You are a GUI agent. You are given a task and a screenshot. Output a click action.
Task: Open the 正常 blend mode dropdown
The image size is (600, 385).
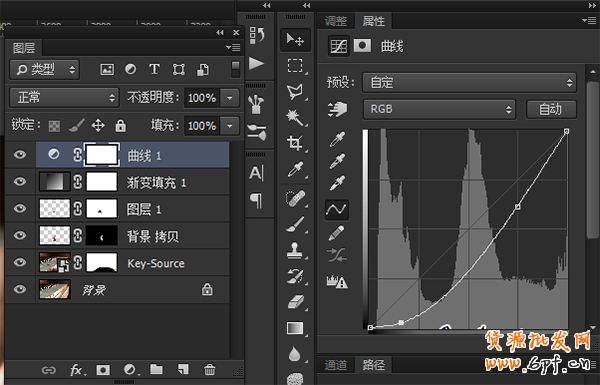coord(64,98)
